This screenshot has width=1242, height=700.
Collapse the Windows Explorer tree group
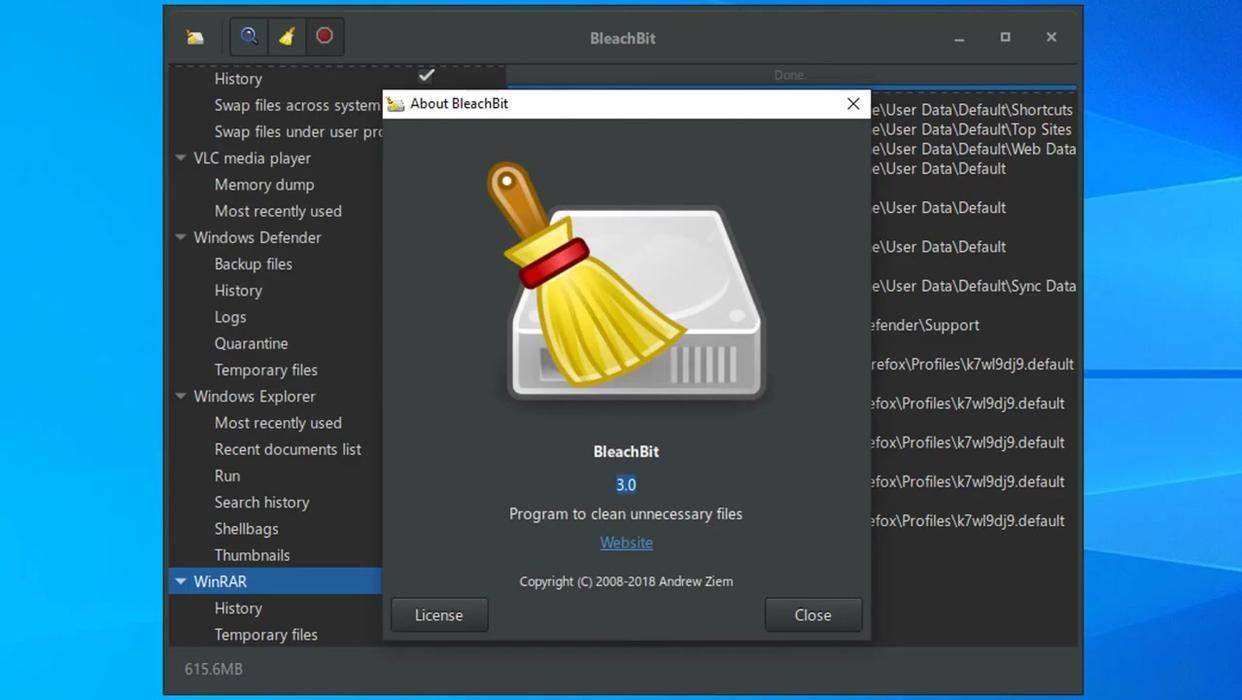(x=181, y=396)
